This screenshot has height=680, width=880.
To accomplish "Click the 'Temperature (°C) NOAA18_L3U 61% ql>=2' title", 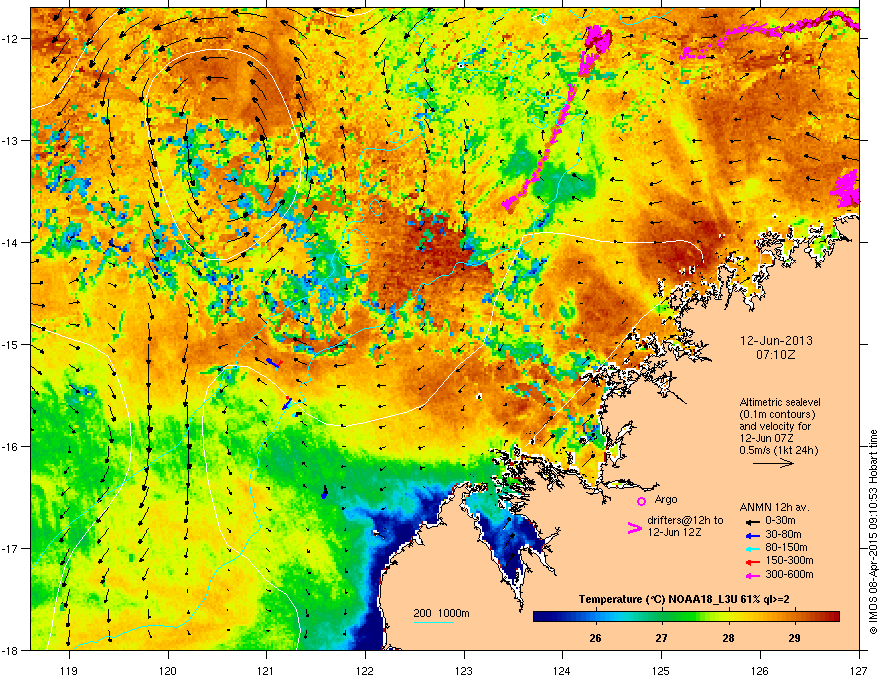I will pyautogui.click(x=684, y=599).
